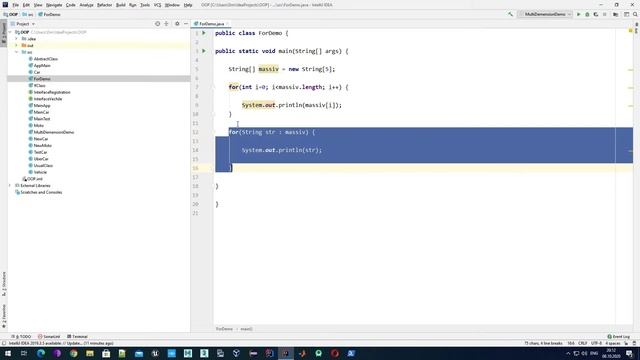Click OOP breadcrumb in navigation bar
This screenshot has height=360, width=640.
pyautogui.click(x=11, y=14)
